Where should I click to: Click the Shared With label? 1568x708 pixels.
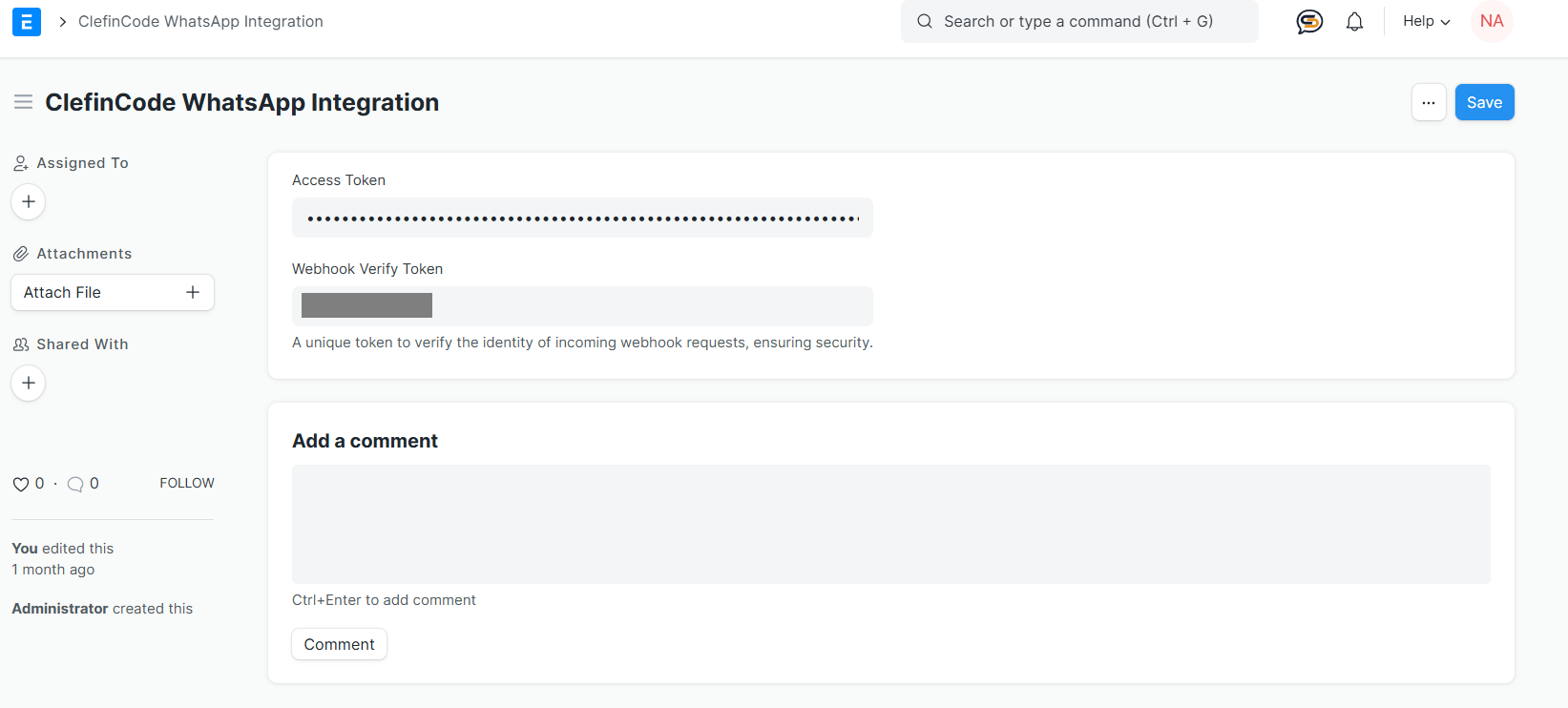82,344
